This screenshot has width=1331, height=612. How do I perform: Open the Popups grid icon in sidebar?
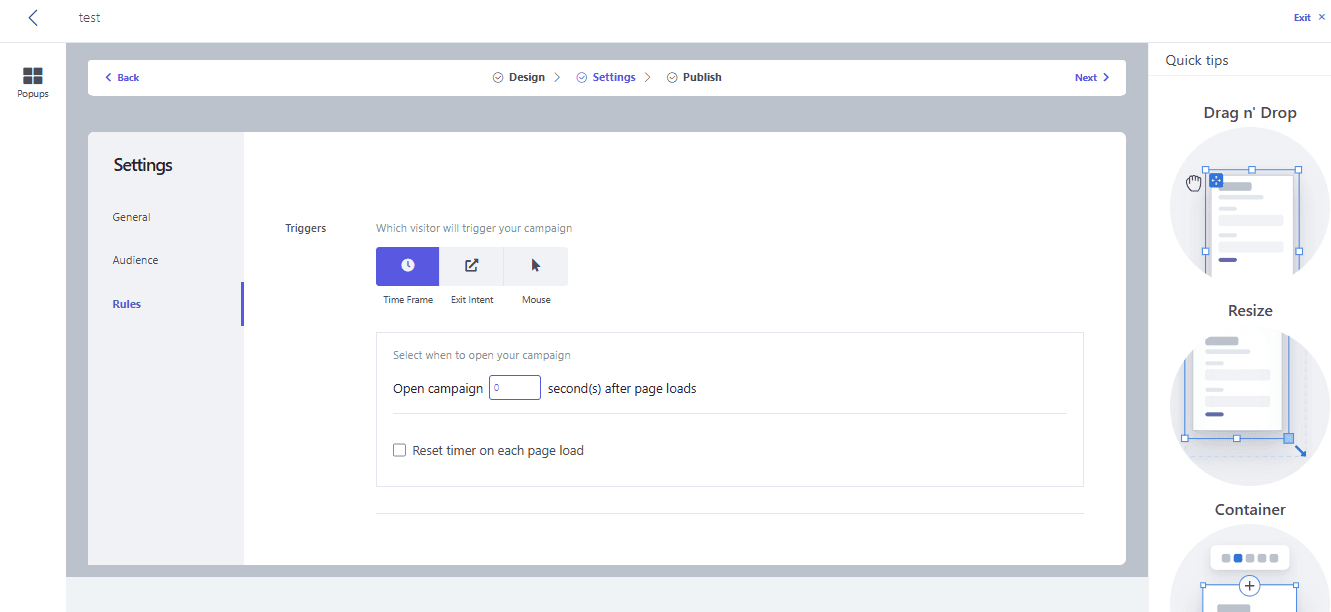point(33,76)
